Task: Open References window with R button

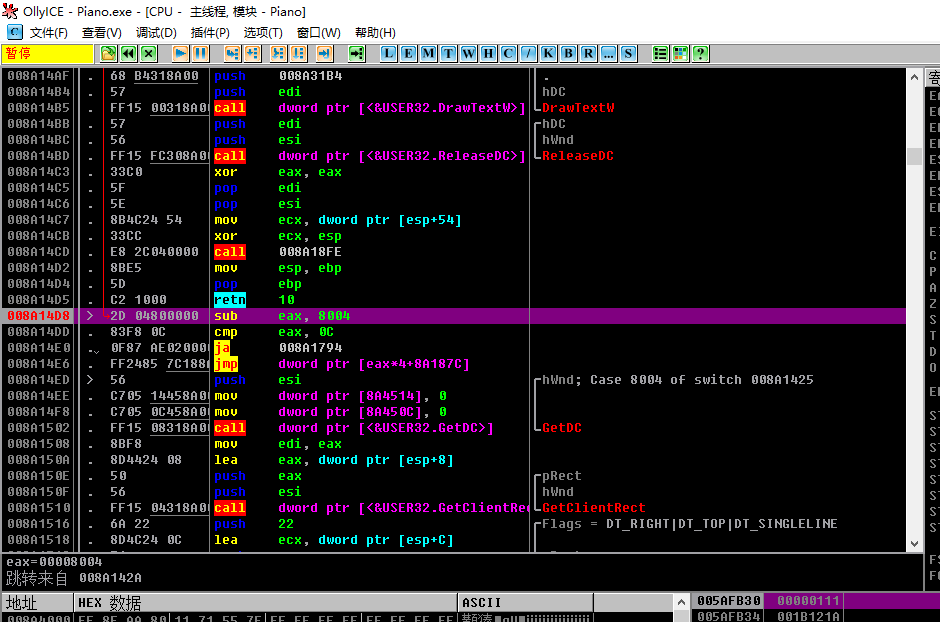Action: tap(589, 54)
